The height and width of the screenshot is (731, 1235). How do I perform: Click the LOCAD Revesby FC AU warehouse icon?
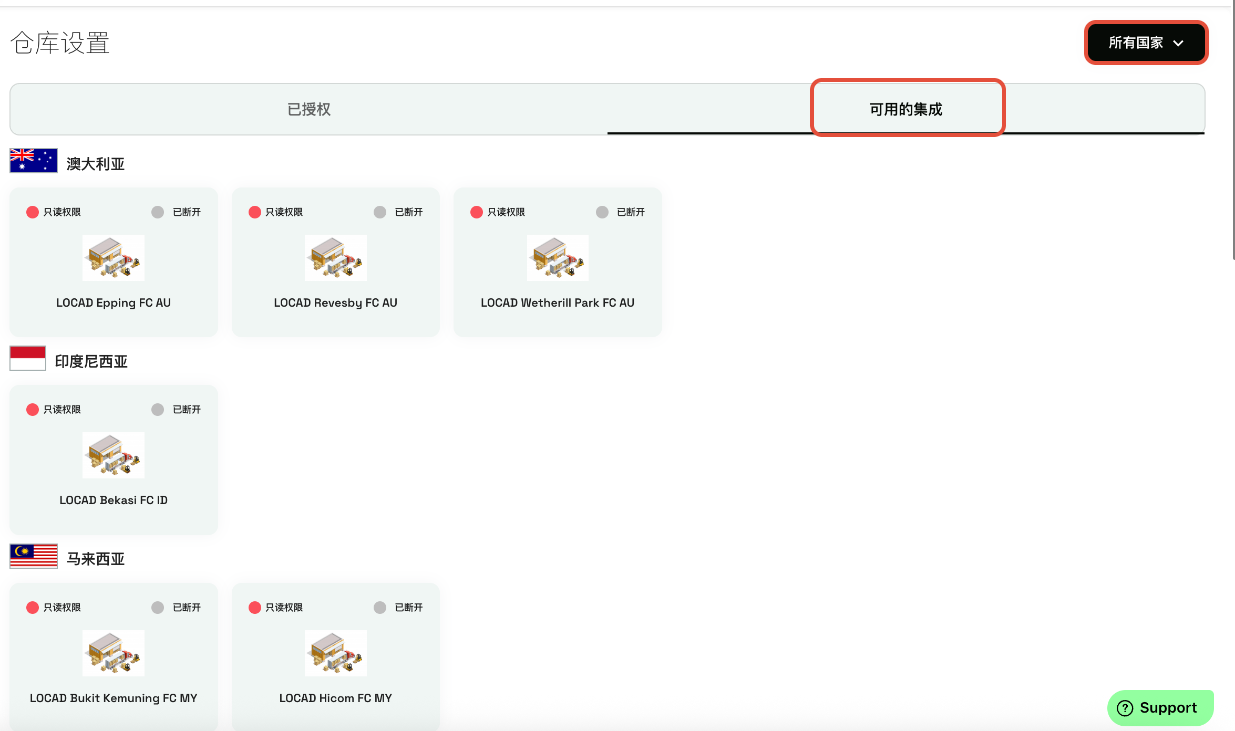pyautogui.click(x=336, y=258)
